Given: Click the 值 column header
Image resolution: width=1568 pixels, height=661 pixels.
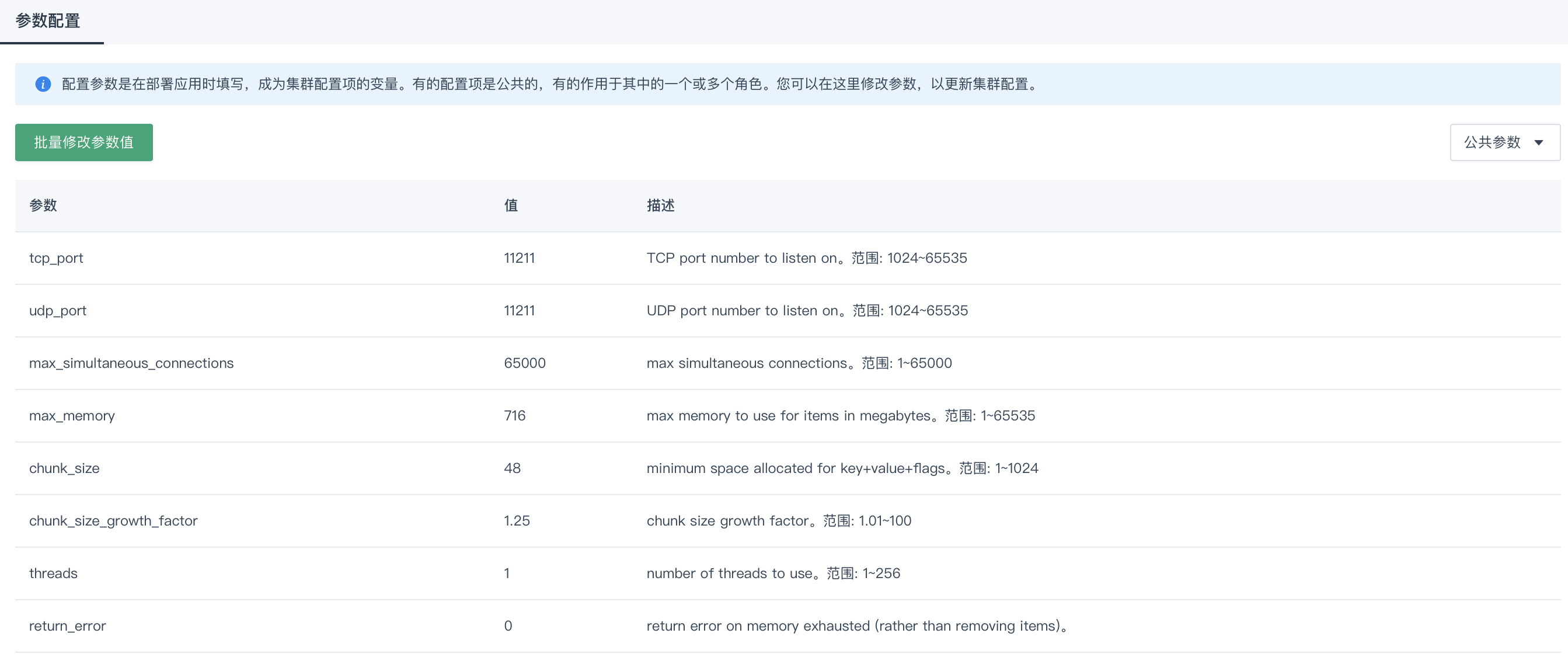Looking at the screenshot, I should [511, 206].
